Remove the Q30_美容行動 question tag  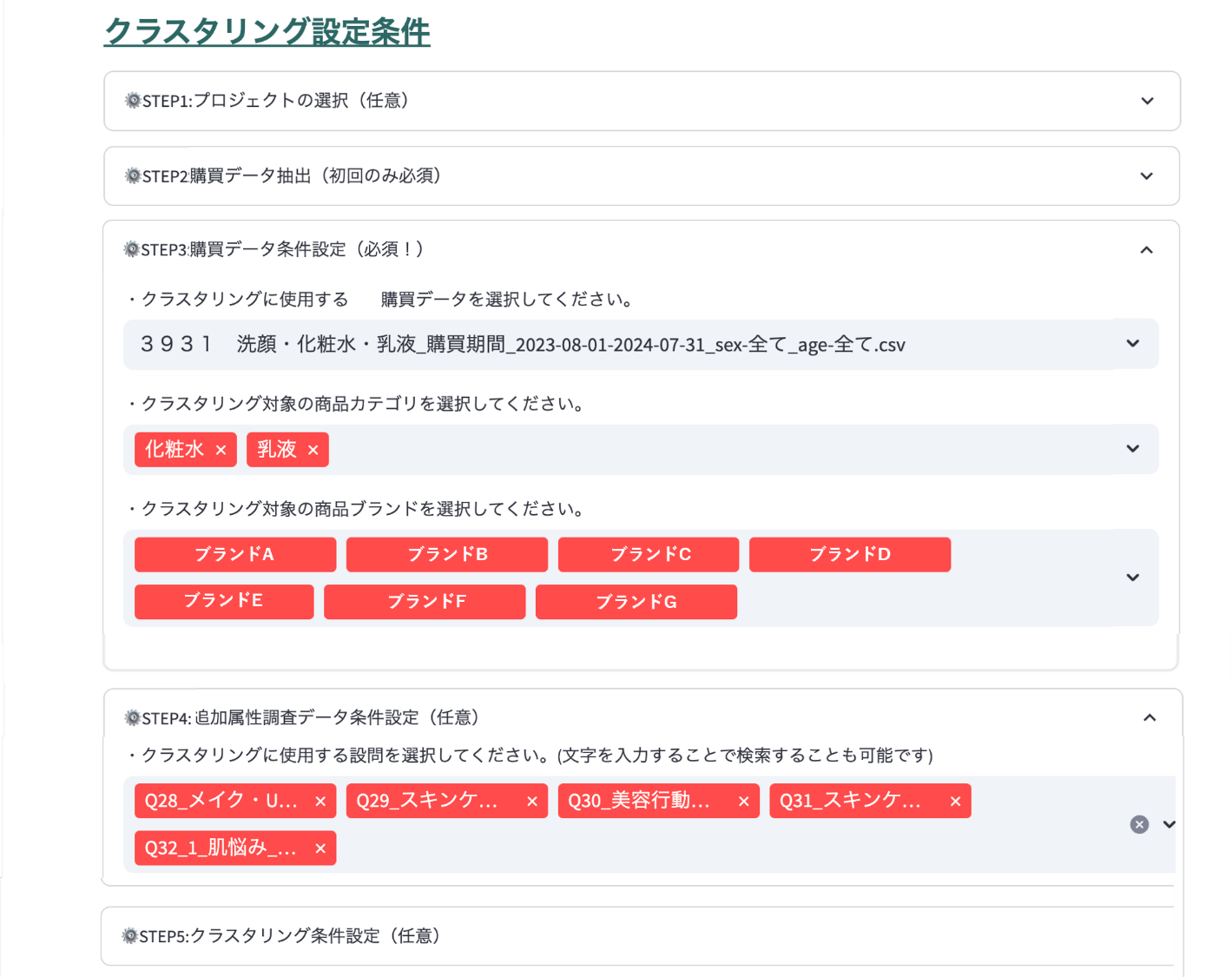coord(744,802)
